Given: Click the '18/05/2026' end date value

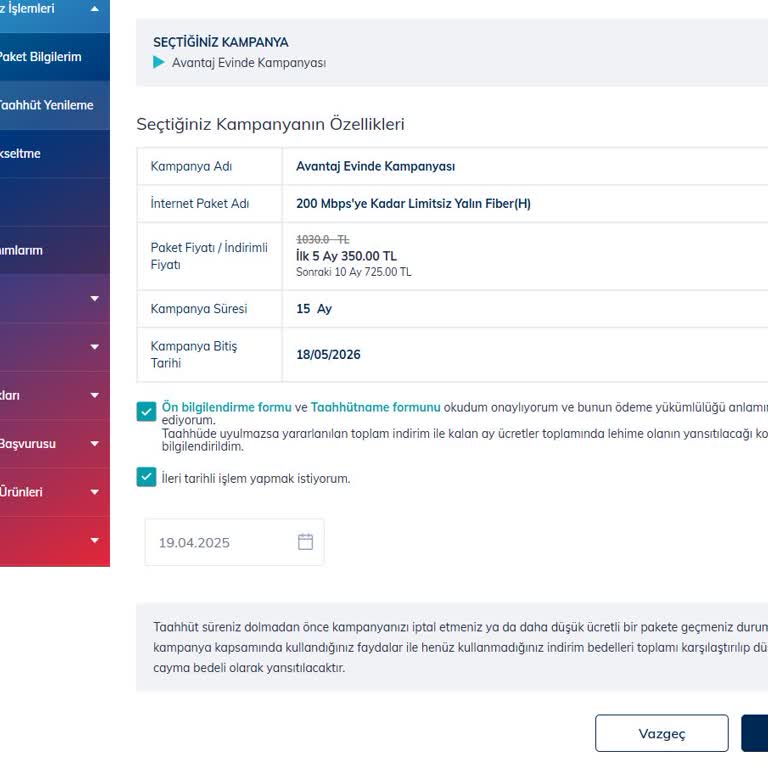Looking at the screenshot, I should (x=328, y=355).
